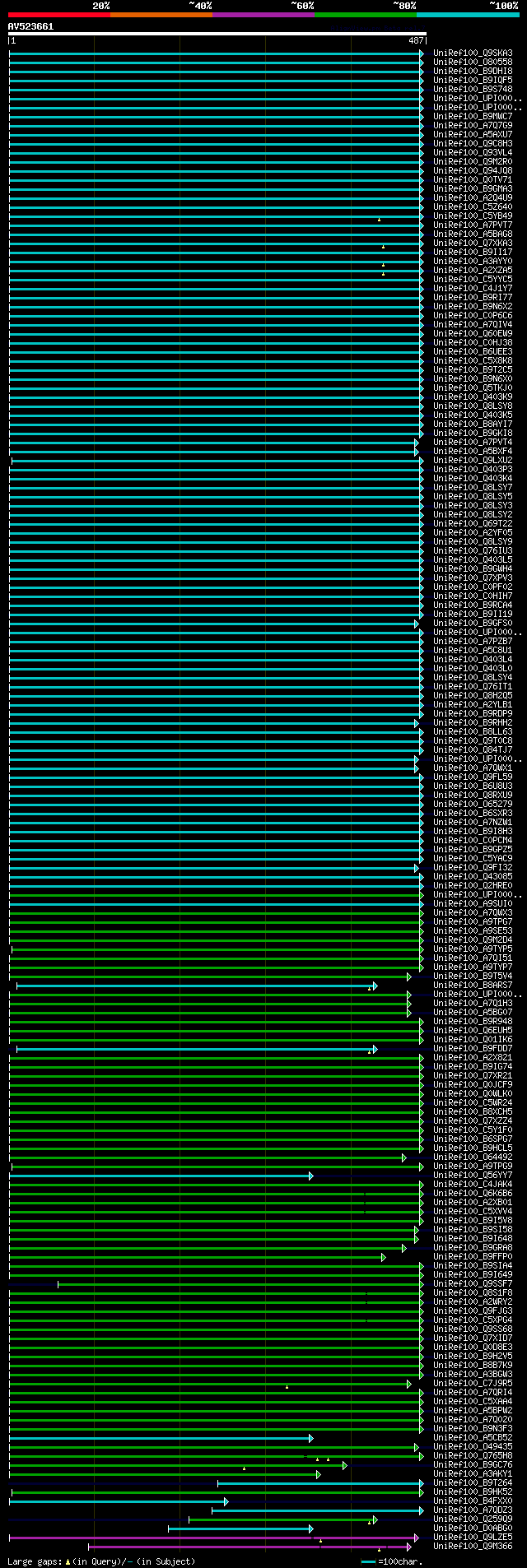527x1568 pixels.
Task: Open hit UniRef100_B9DHI8
Action: tap(473, 71)
